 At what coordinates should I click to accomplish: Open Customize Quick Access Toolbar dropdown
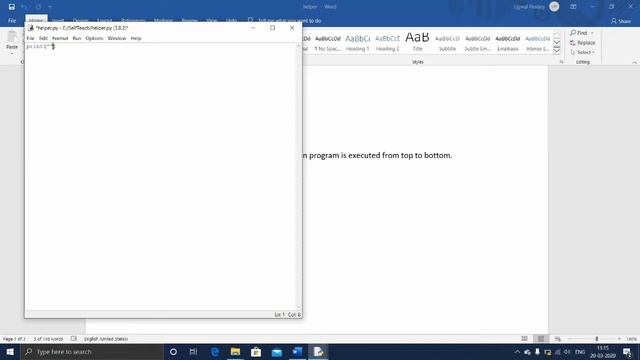click(x=50, y=7)
